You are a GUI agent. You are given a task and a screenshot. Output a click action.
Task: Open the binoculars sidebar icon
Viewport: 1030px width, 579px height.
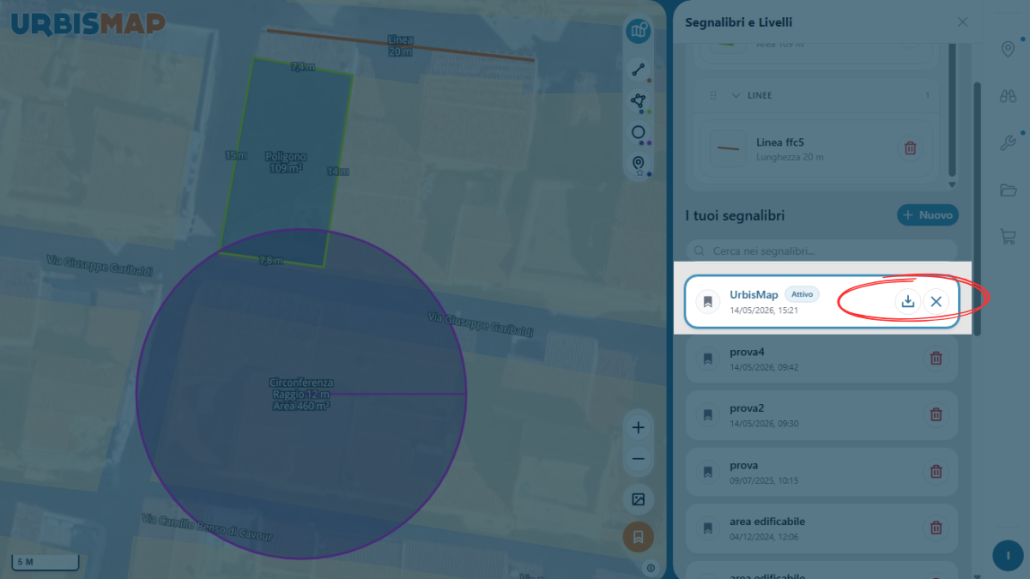coord(1008,96)
